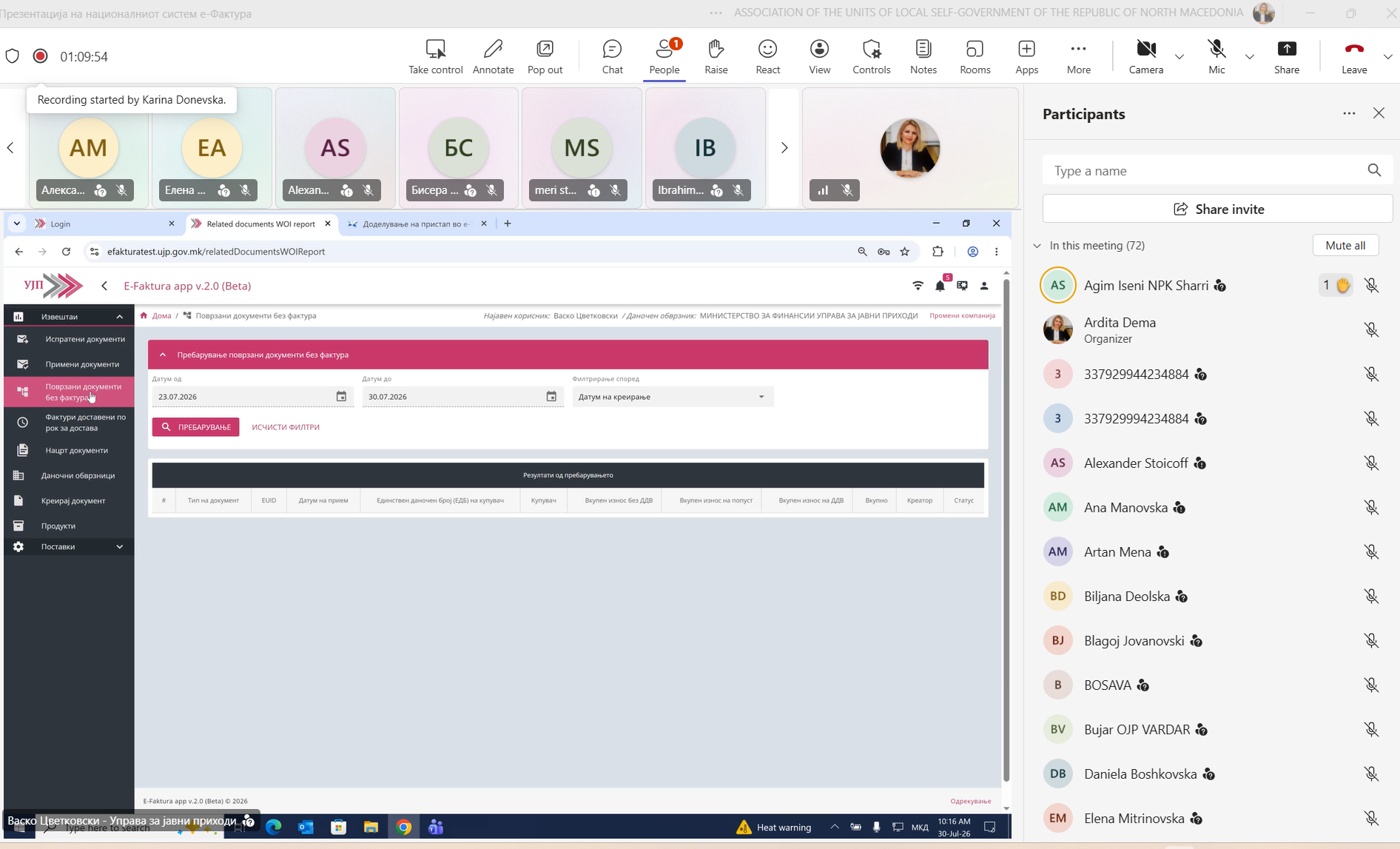Mute Agim Iseni NPK Sharri's microphone

(1371, 286)
